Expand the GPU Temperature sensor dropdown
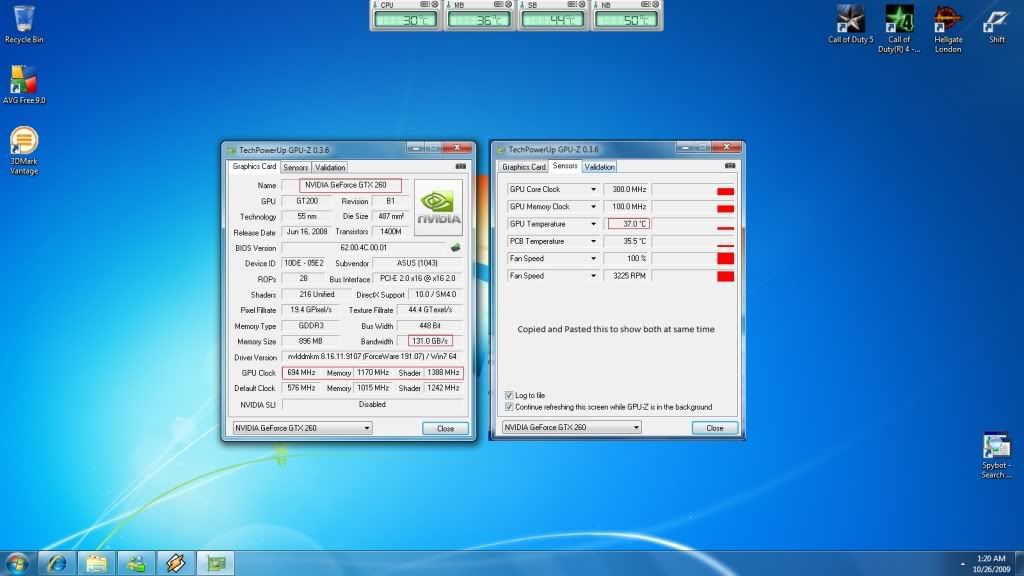 pyautogui.click(x=593, y=224)
